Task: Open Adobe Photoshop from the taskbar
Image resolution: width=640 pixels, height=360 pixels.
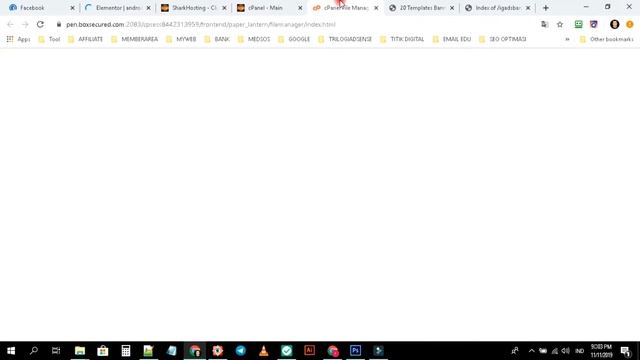Action: point(356,351)
